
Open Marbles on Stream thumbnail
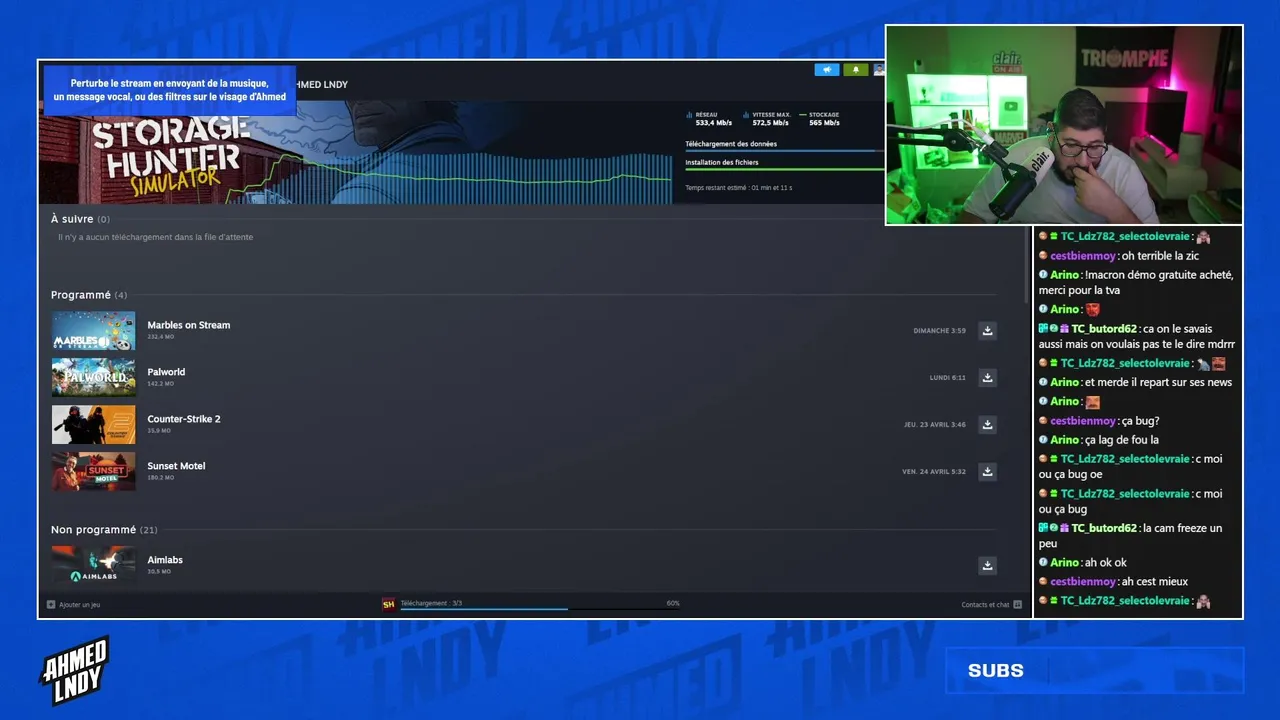pos(93,331)
